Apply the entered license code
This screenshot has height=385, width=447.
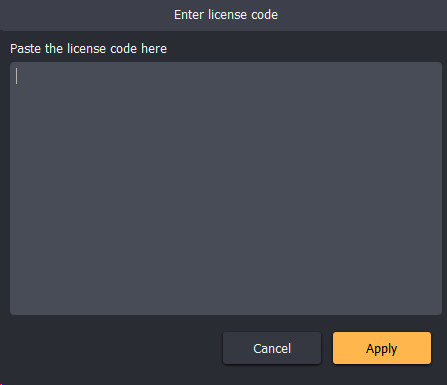[382, 348]
